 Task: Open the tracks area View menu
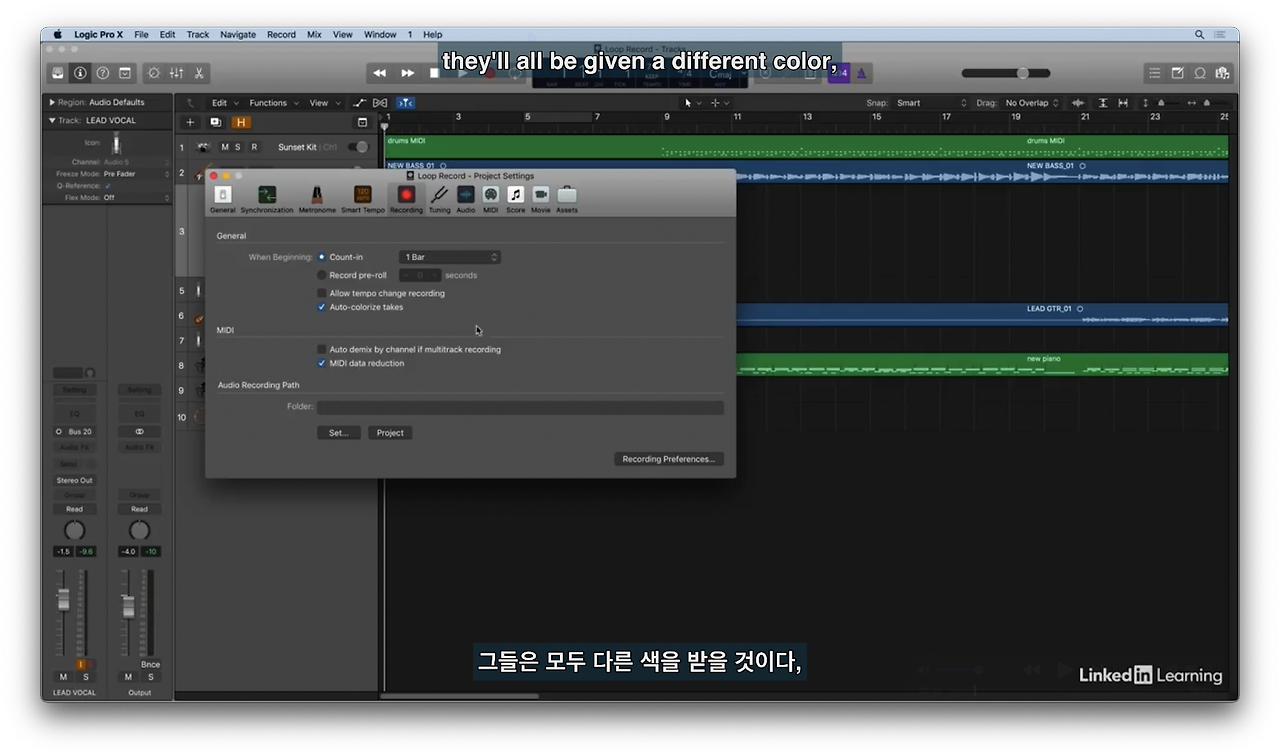pos(324,103)
